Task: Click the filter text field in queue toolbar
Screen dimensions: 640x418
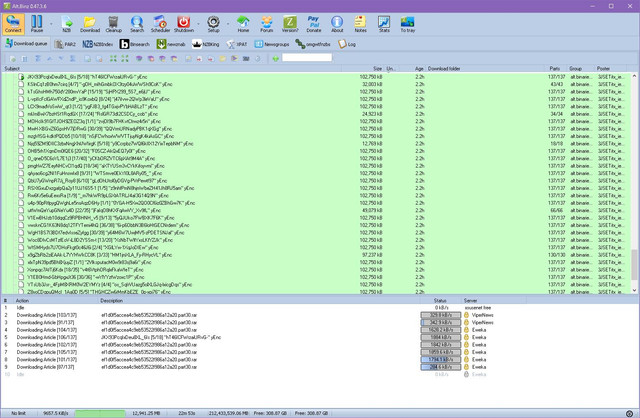Action: point(307,58)
